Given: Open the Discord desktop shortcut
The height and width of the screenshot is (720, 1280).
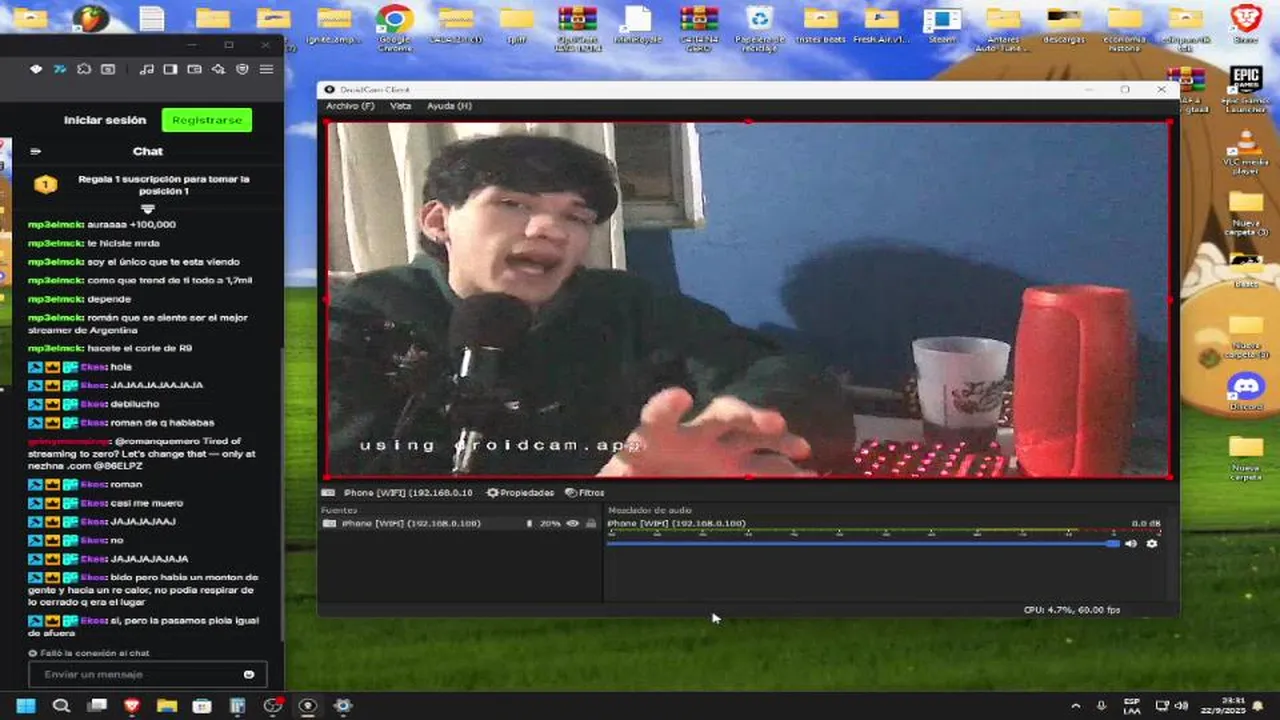Looking at the screenshot, I should pyautogui.click(x=1246, y=390).
